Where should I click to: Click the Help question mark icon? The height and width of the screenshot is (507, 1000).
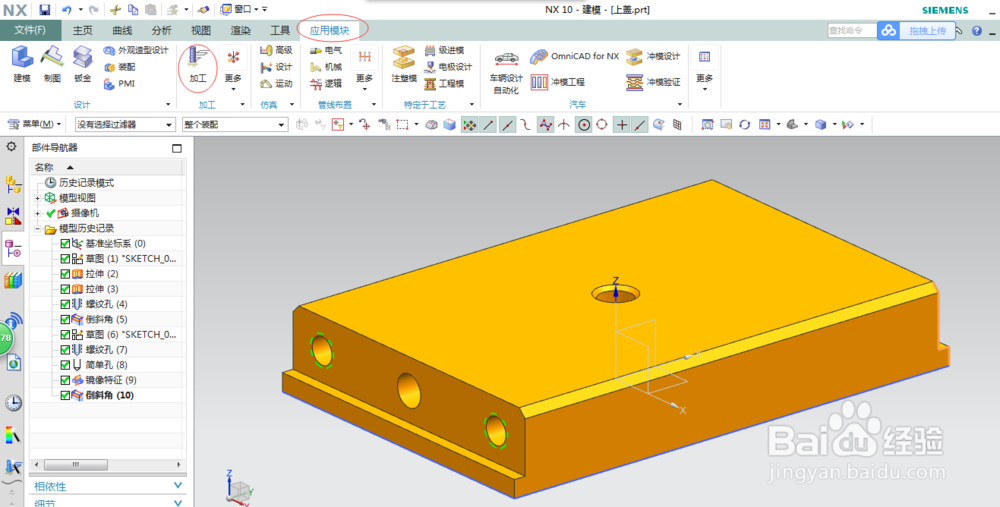click(977, 31)
